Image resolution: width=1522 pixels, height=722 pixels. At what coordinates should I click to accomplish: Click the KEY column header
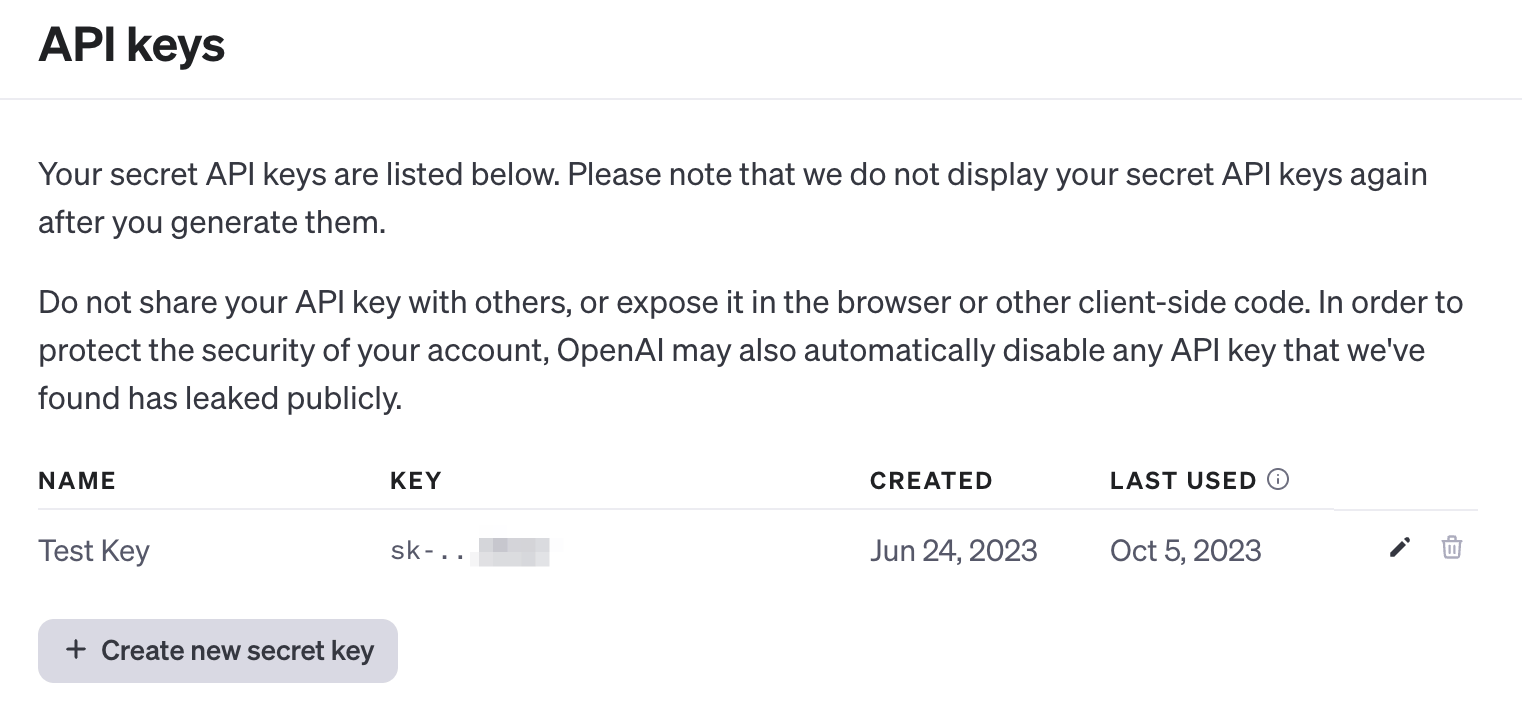415,481
